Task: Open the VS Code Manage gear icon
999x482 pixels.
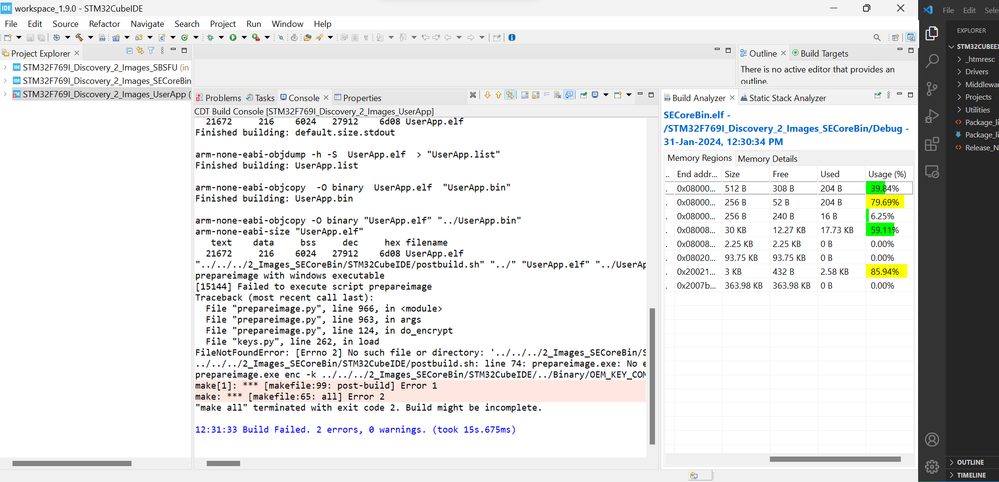Action: (932, 466)
